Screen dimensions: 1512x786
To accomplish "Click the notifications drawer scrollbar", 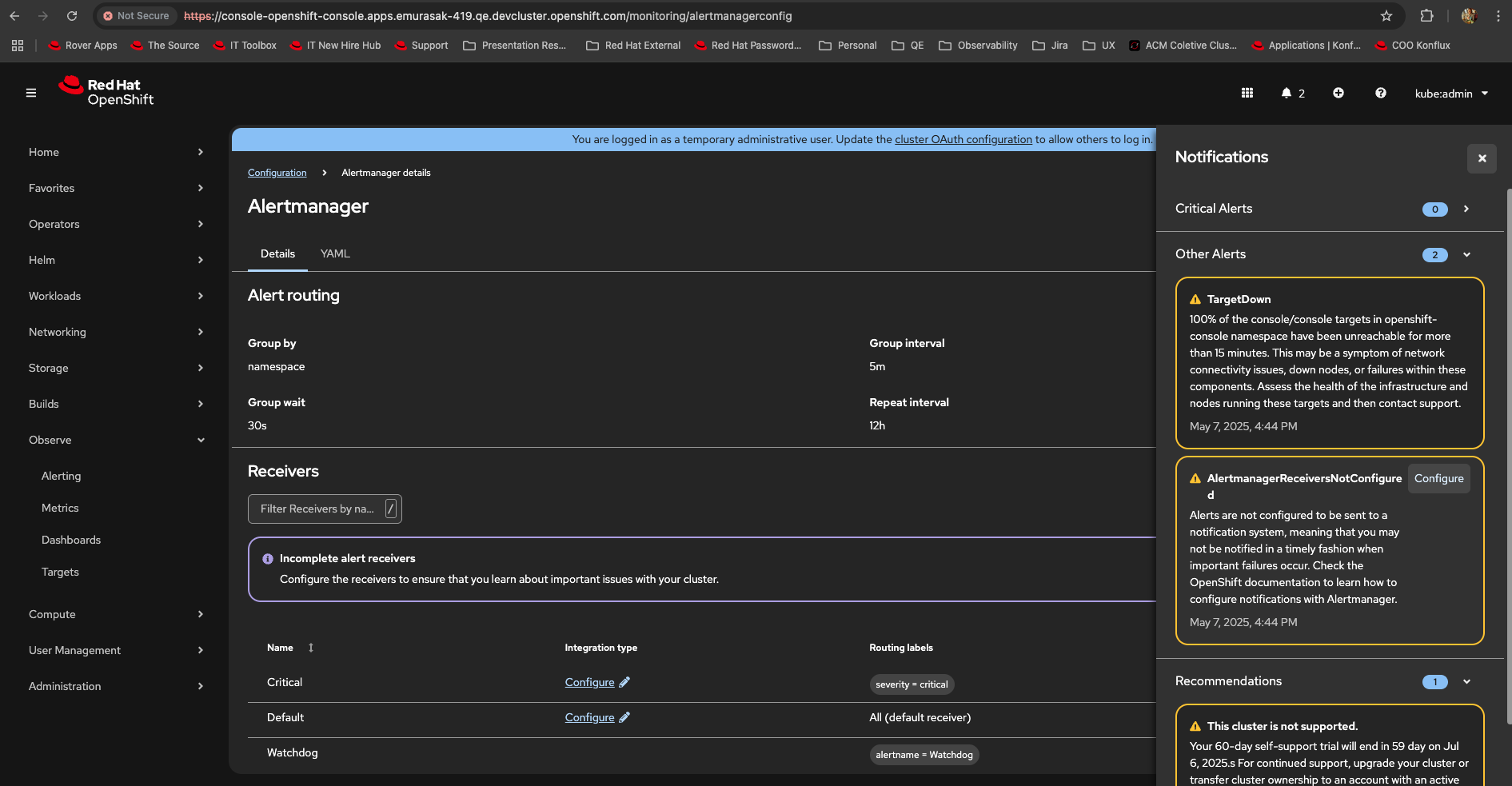I will [1509, 456].
